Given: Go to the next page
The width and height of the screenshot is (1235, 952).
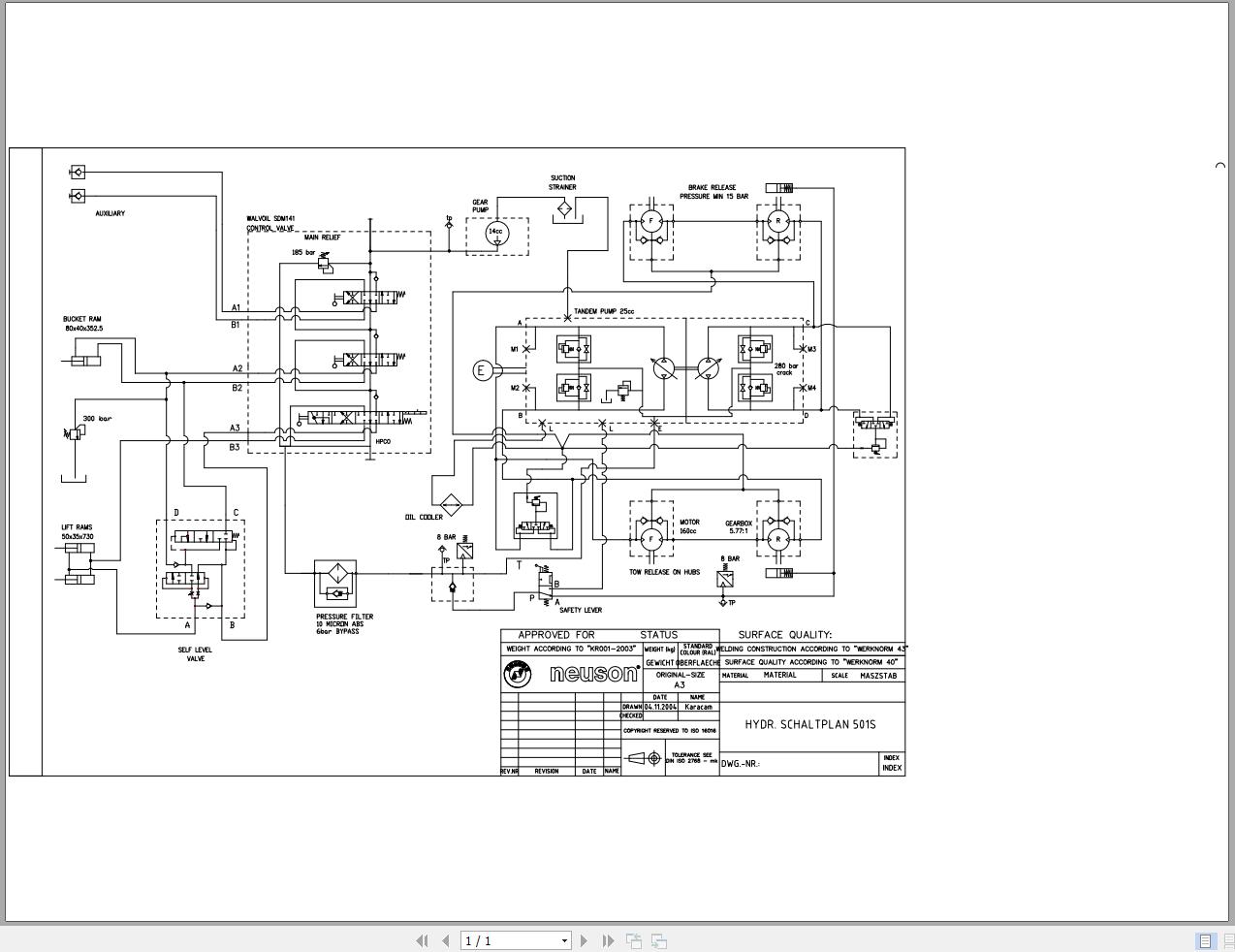Looking at the screenshot, I should (584, 940).
